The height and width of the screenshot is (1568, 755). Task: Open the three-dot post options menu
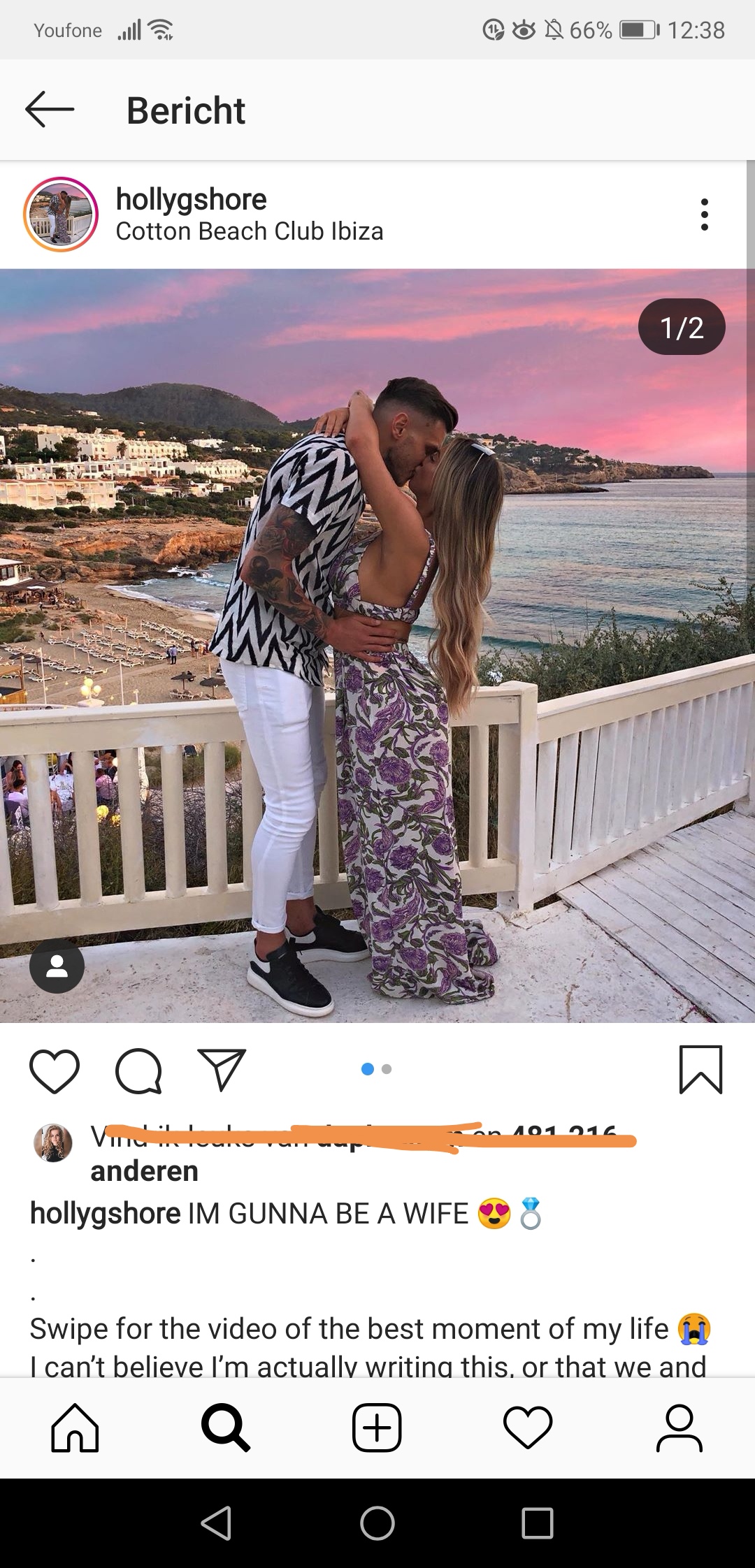click(704, 215)
